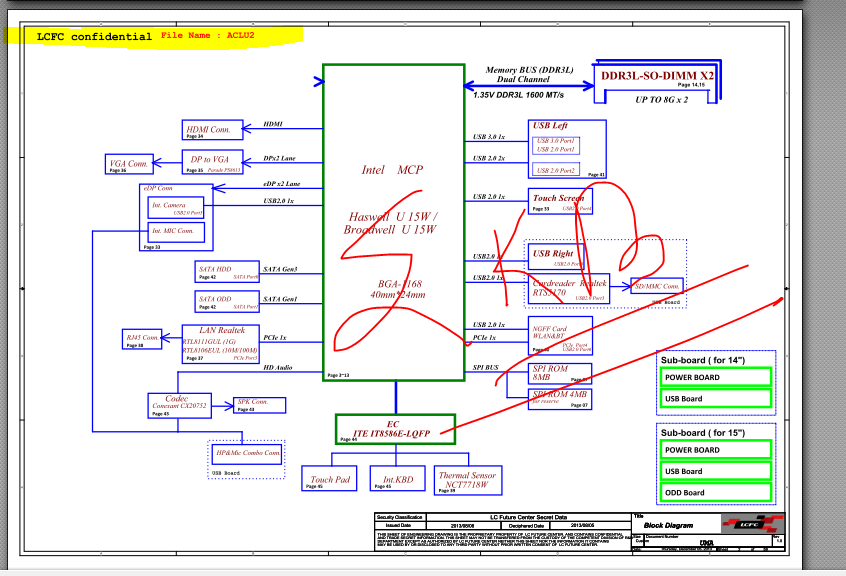Select the 'SATA Gen3' bus label
Screen dimensions: 846x576
click(x=280, y=269)
